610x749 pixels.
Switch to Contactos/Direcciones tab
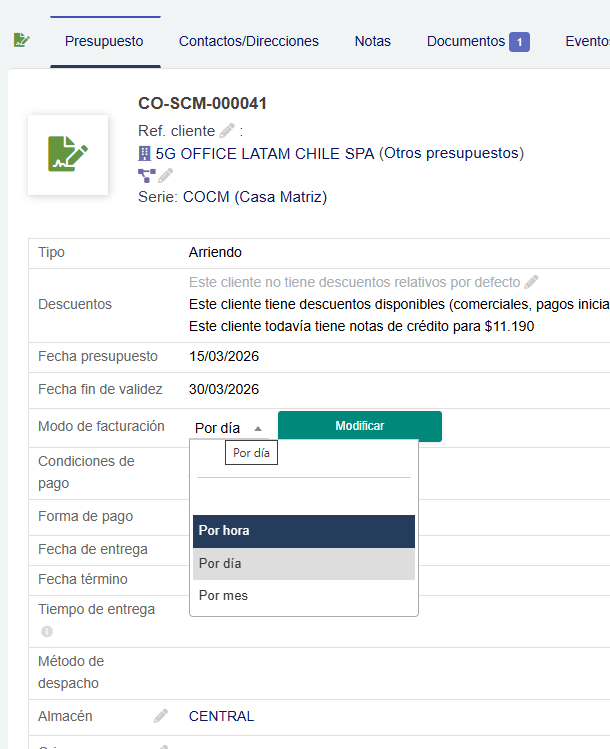[x=248, y=41]
